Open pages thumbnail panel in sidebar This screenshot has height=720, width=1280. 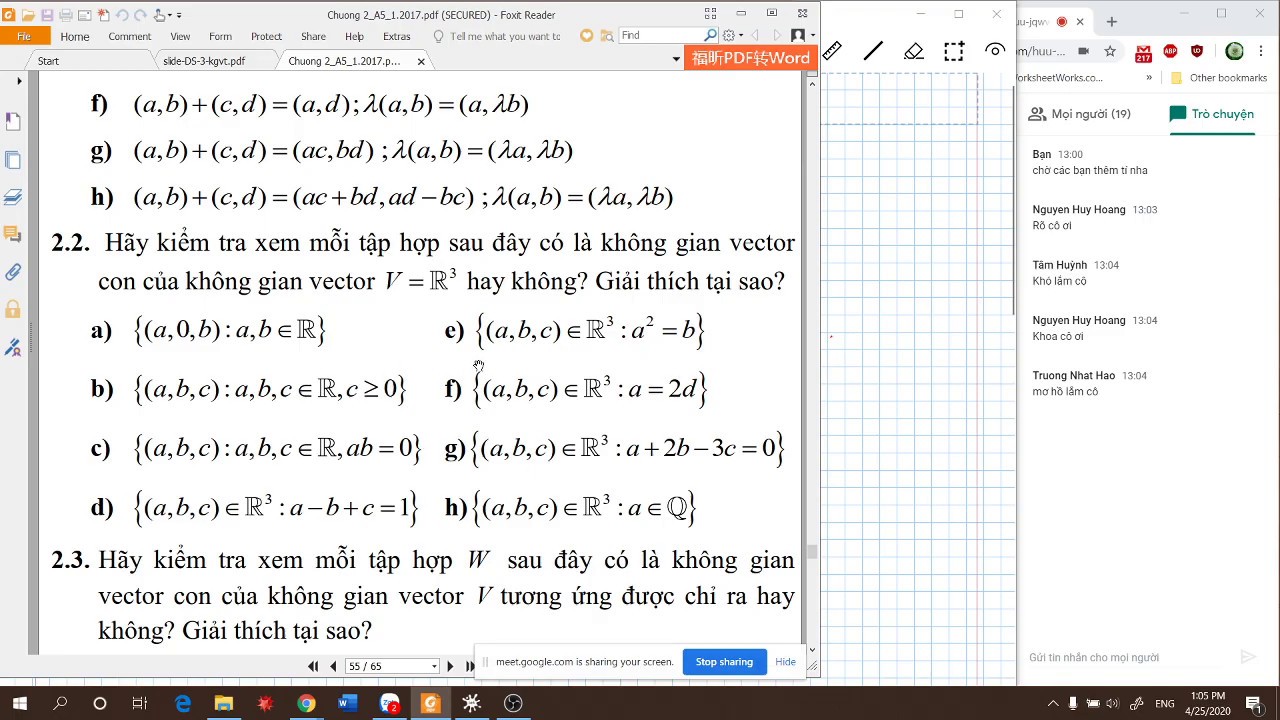[x=13, y=159]
